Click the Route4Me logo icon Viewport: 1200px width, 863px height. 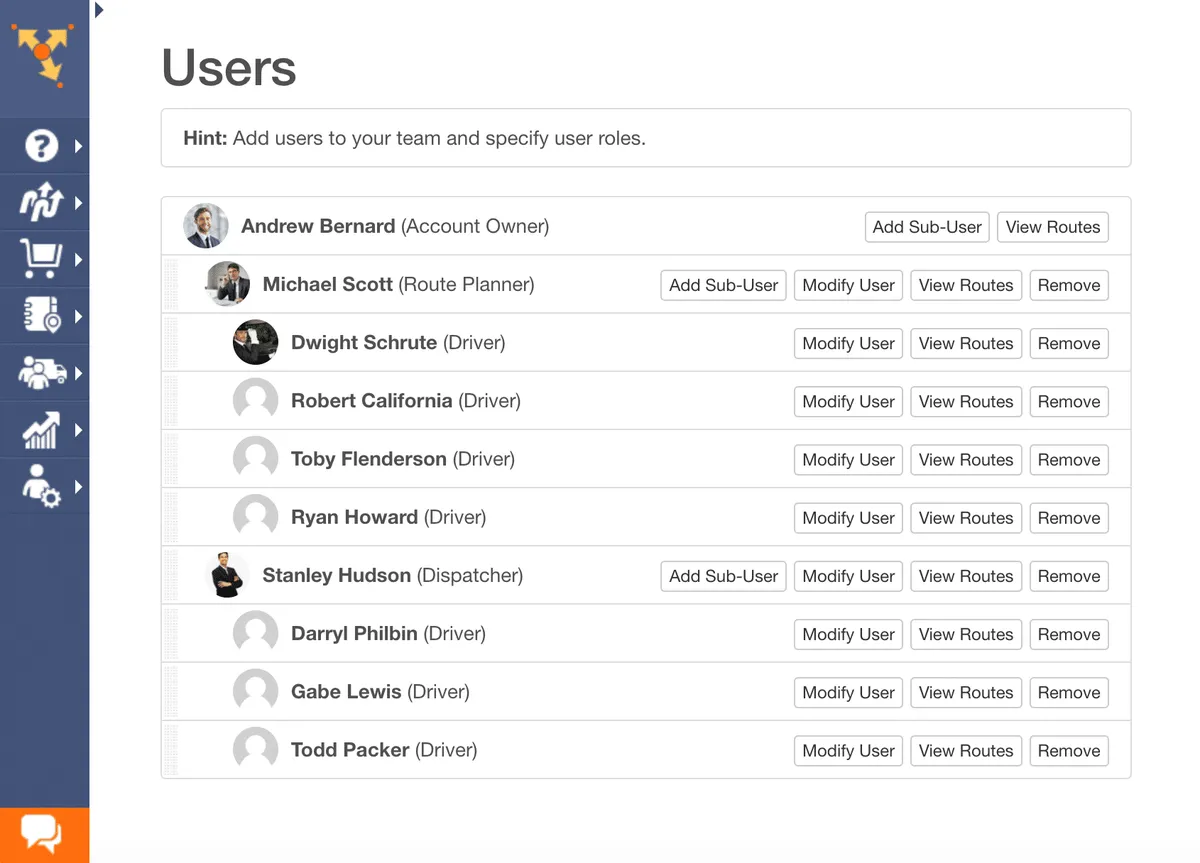coord(42,55)
